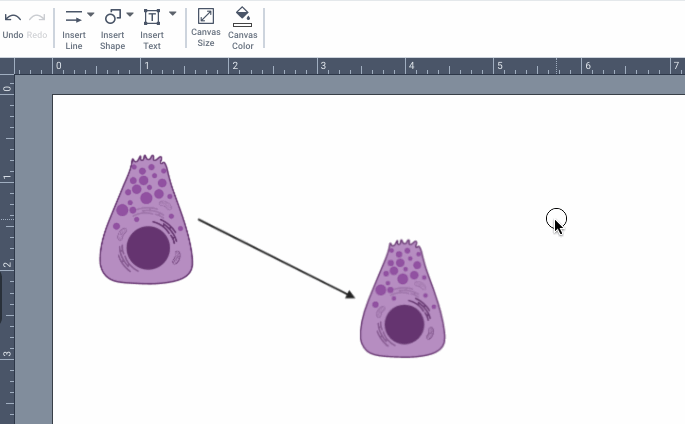Expand the Insert Shape dropdown arrow

130,15
